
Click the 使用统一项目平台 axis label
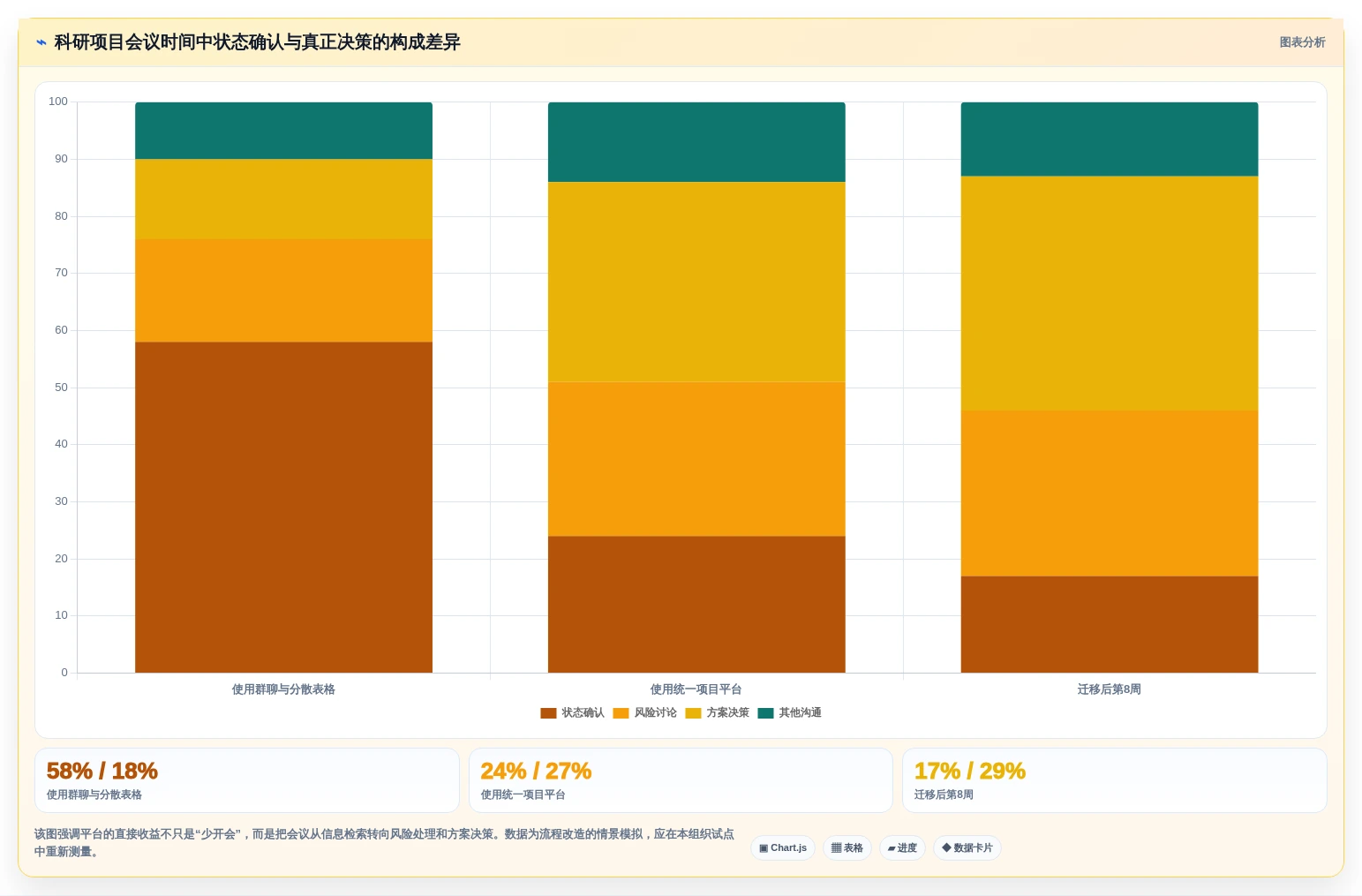(696, 689)
